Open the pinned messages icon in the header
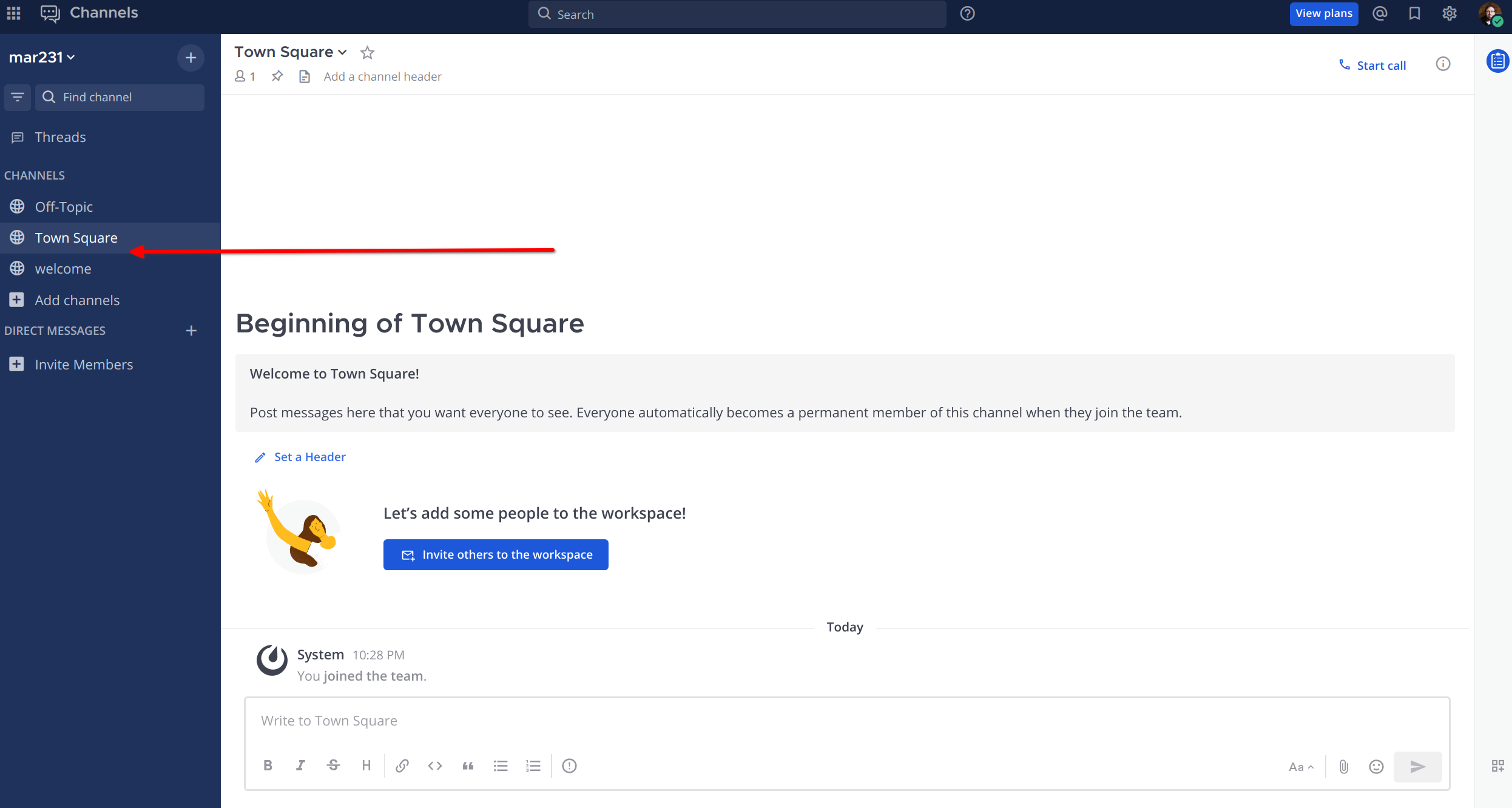The height and width of the screenshot is (808, 1512). click(x=277, y=76)
